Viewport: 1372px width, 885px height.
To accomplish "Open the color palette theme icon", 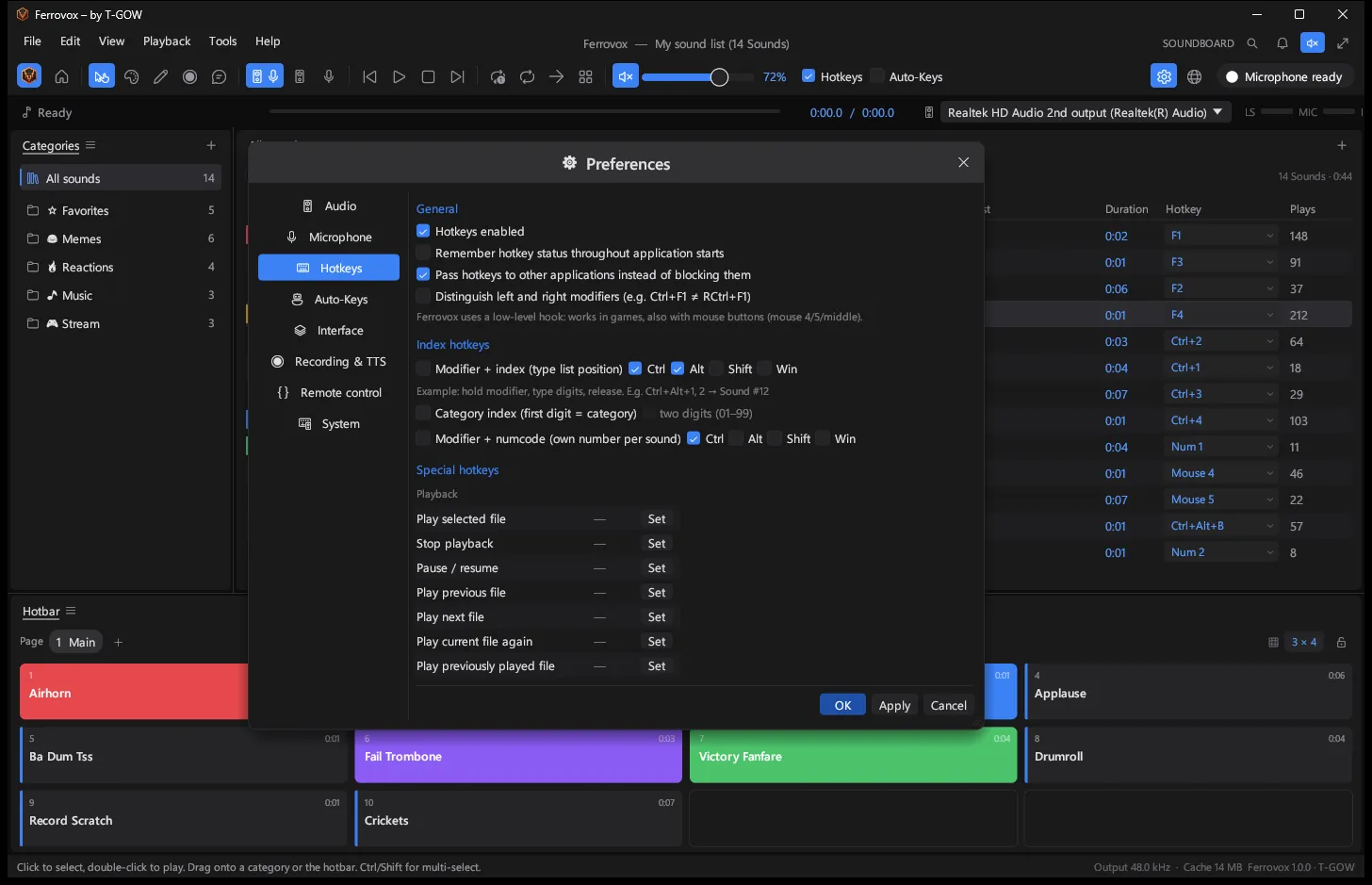I will (x=131, y=77).
